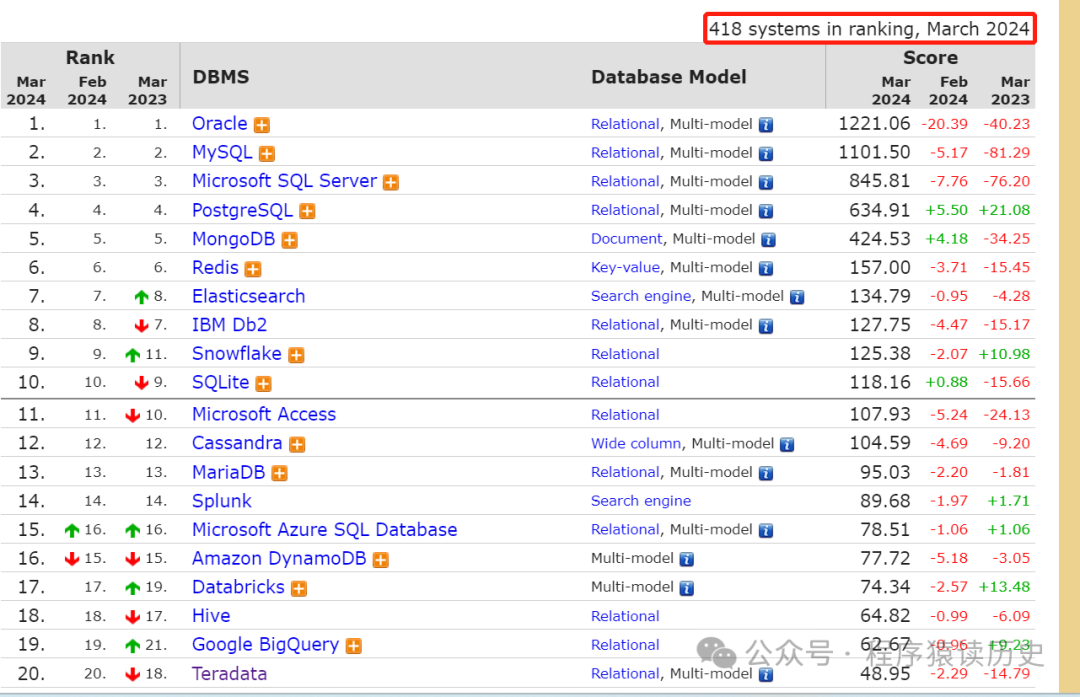Open the Databricks link
The height and width of the screenshot is (697, 1080).
[238, 587]
